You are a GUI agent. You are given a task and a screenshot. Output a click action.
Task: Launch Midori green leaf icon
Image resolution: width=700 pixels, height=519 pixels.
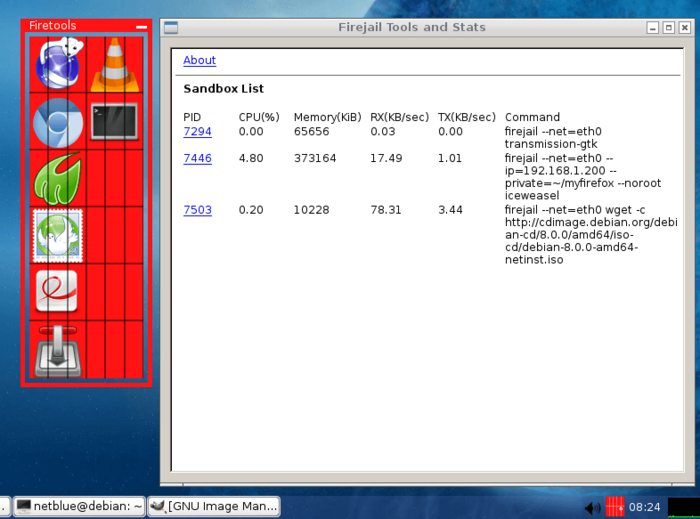(58, 178)
